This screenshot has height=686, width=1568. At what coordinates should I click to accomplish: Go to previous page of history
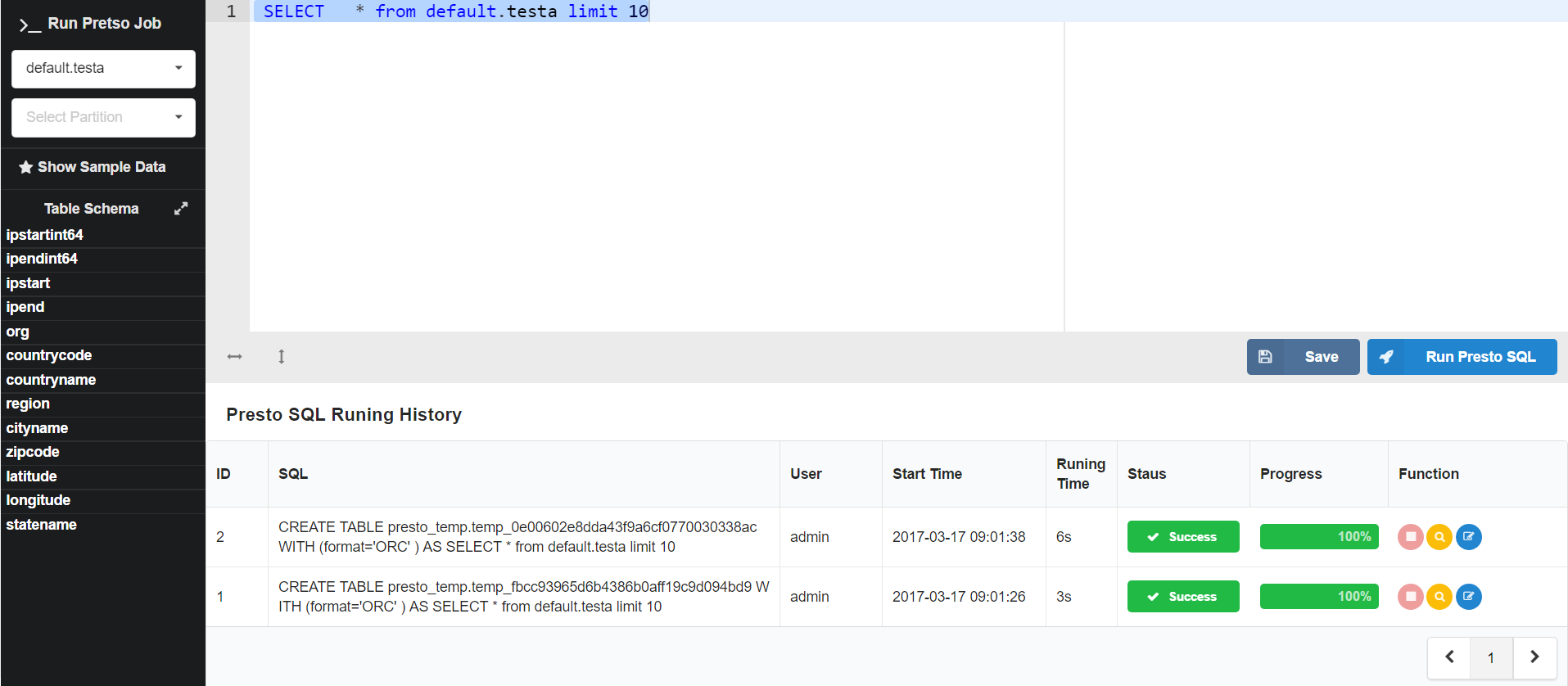coord(1449,657)
